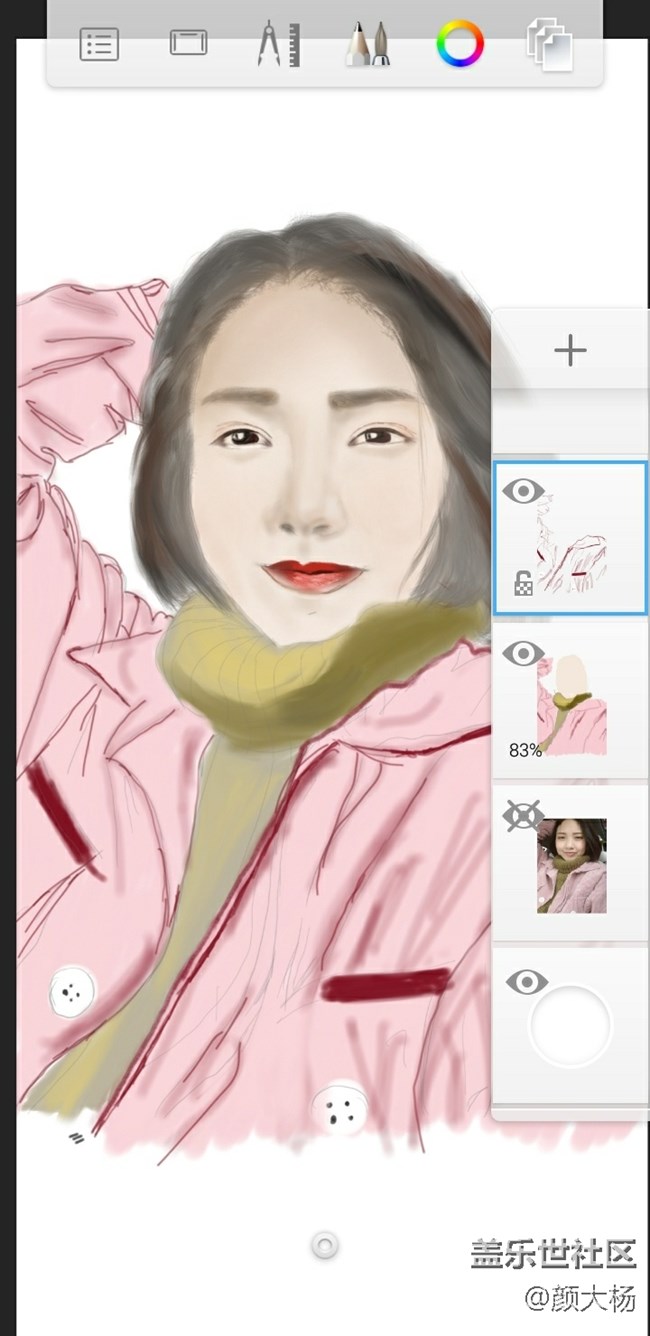The image size is (650, 1336).
Task: Open the brush library pencil icon
Action: point(367,45)
